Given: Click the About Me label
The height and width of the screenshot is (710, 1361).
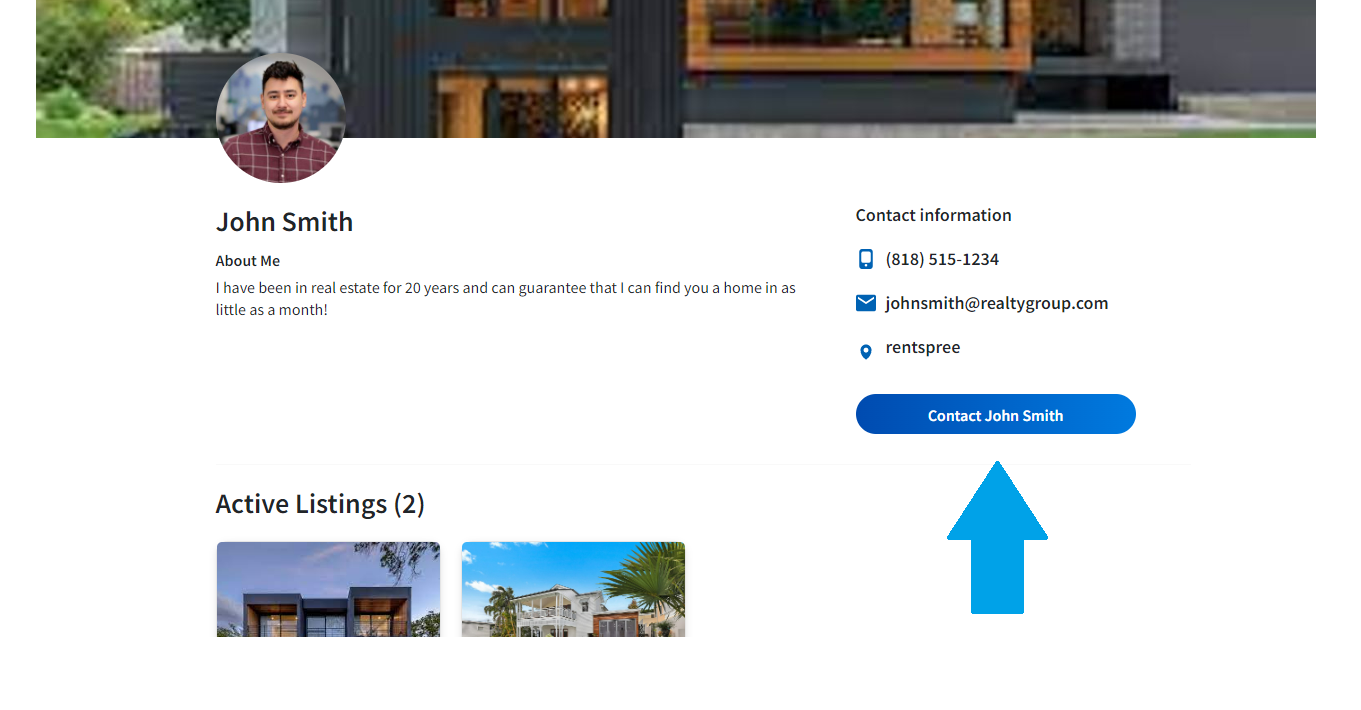Looking at the screenshot, I should [248, 261].
